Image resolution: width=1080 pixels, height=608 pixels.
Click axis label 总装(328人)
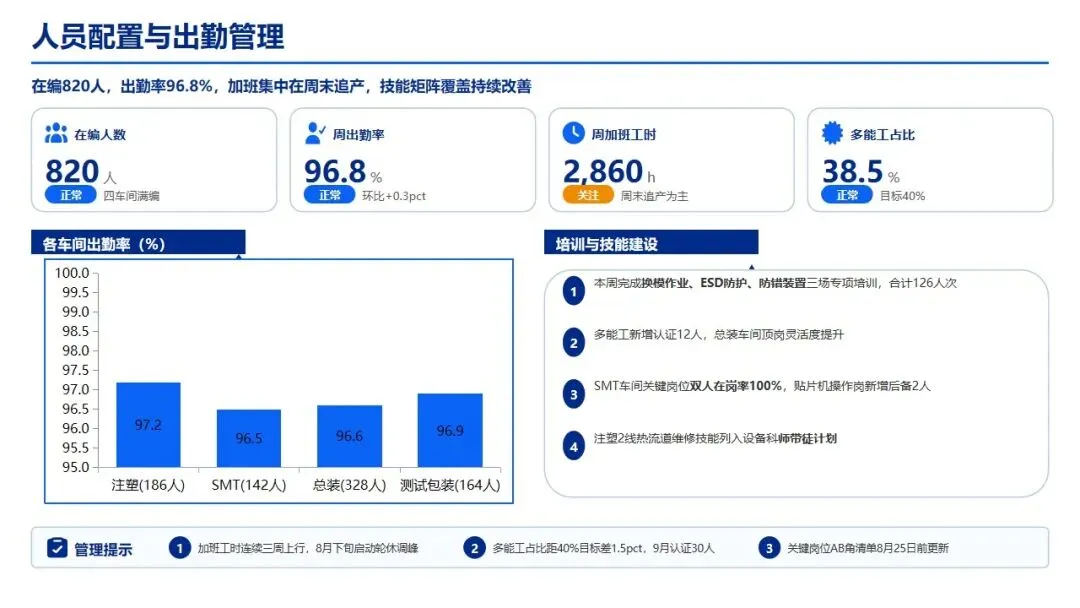pyautogui.click(x=349, y=485)
